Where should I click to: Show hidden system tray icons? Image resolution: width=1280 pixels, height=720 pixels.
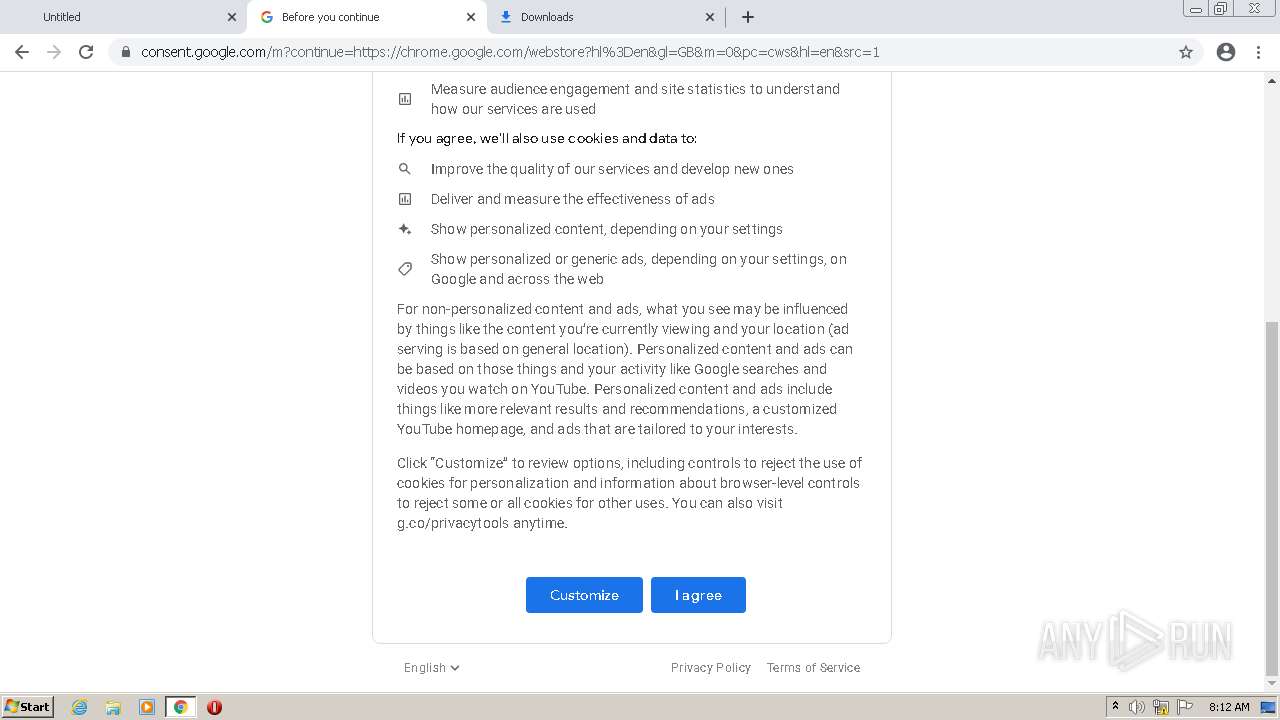click(1115, 707)
